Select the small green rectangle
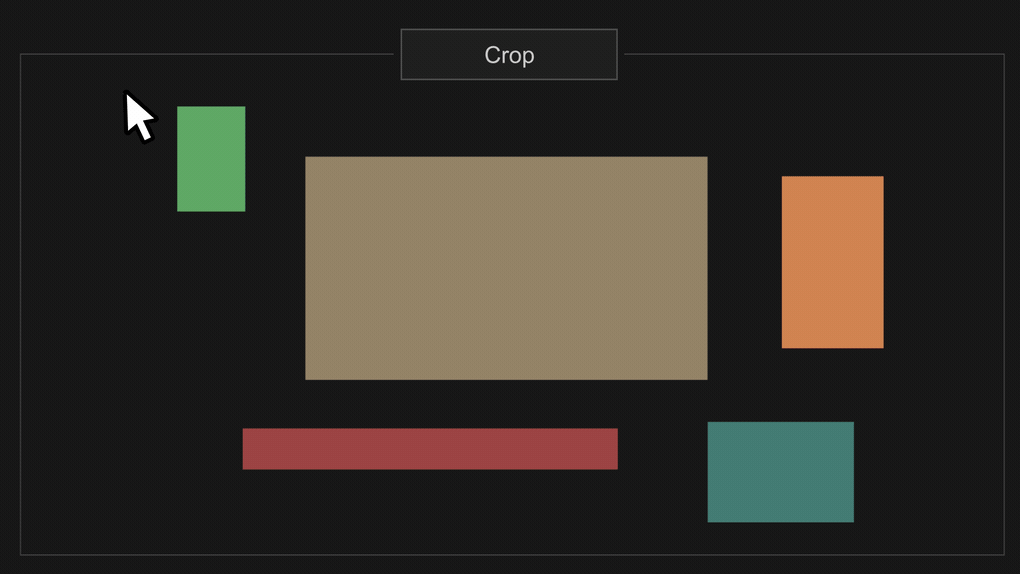Screen dimensions: 1020x574 point(211,159)
